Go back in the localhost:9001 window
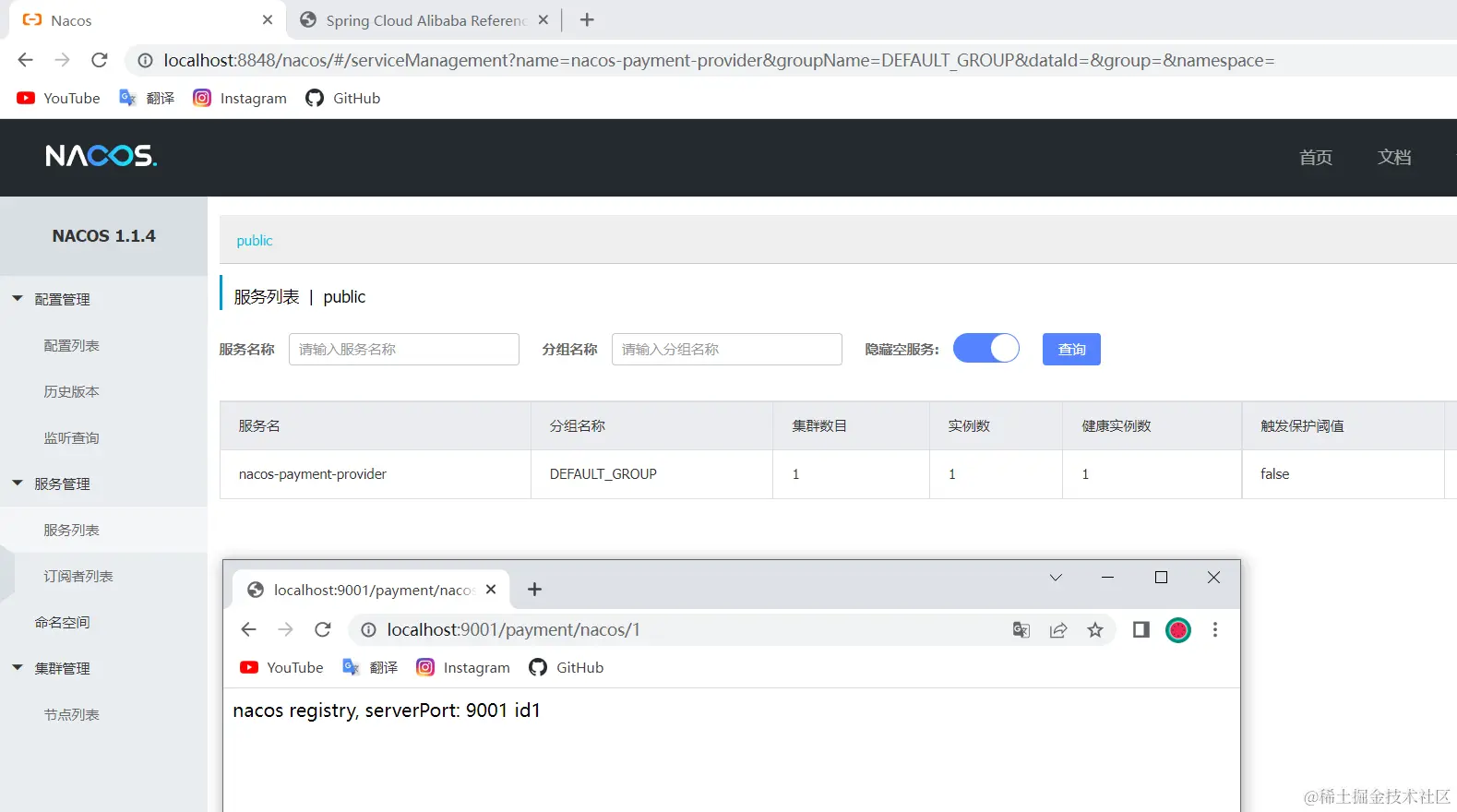Image resolution: width=1457 pixels, height=812 pixels. [248, 629]
